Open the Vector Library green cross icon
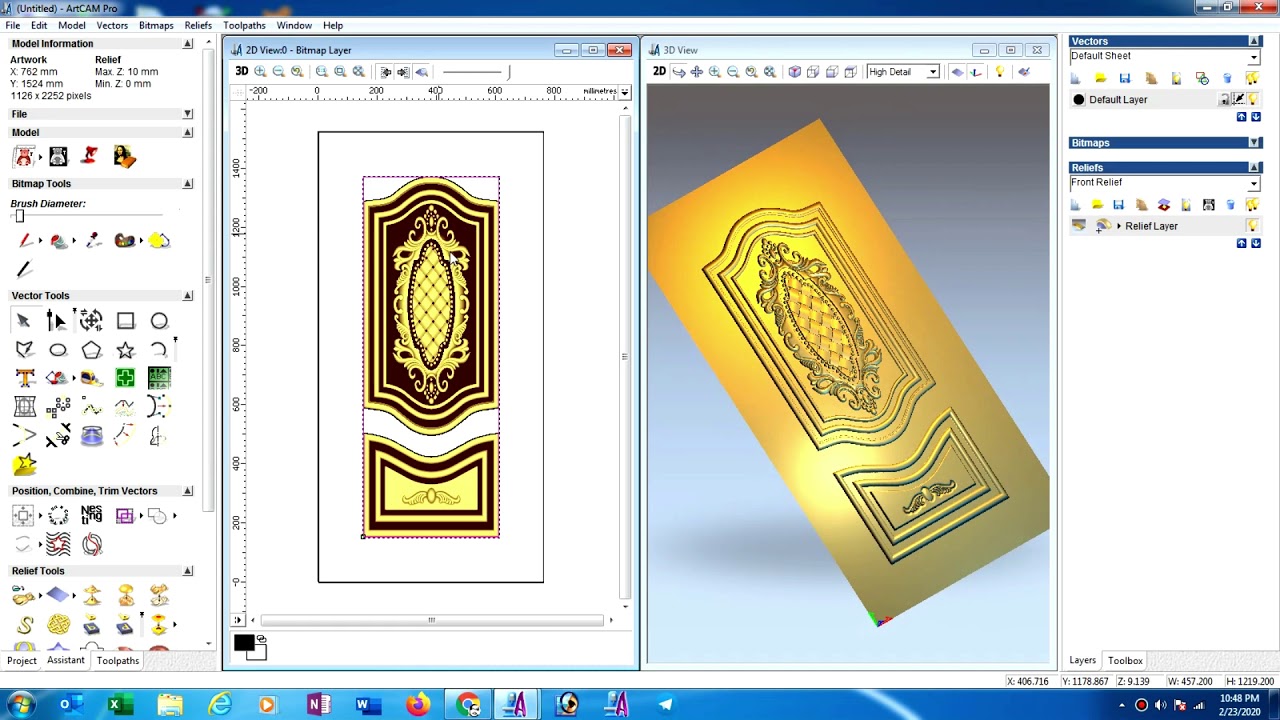Image resolution: width=1280 pixels, height=720 pixels. (125, 378)
